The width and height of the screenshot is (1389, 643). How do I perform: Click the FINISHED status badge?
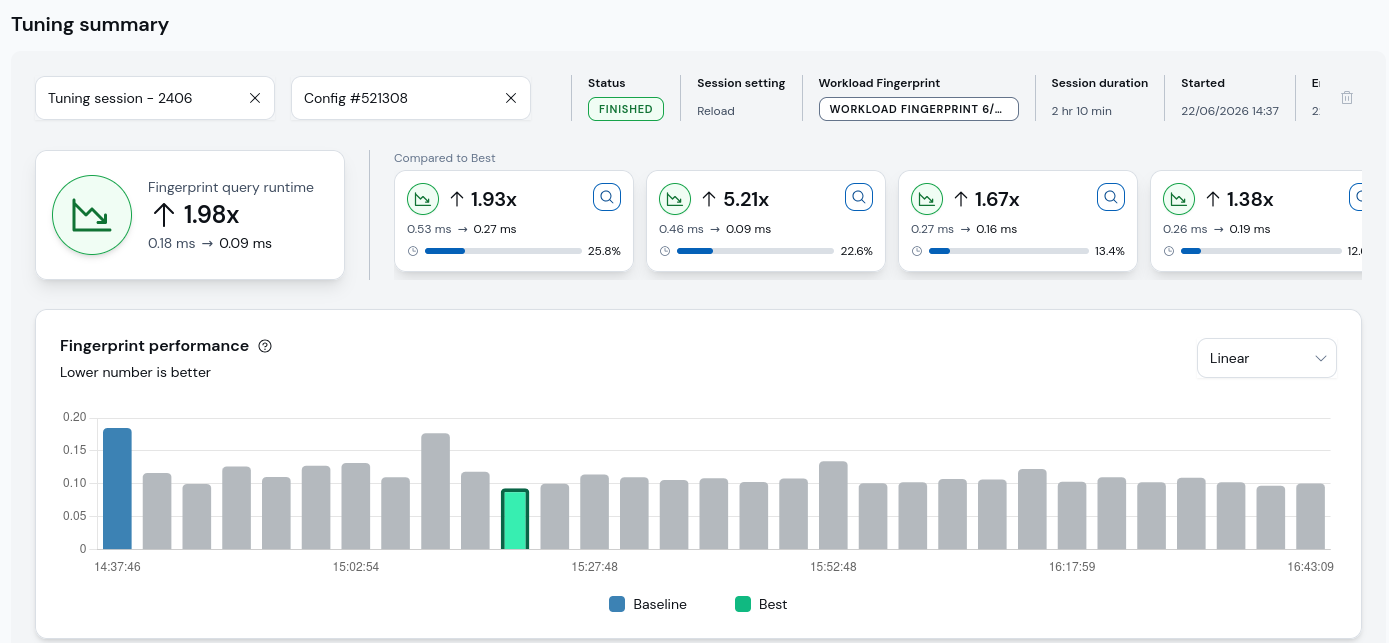click(626, 109)
